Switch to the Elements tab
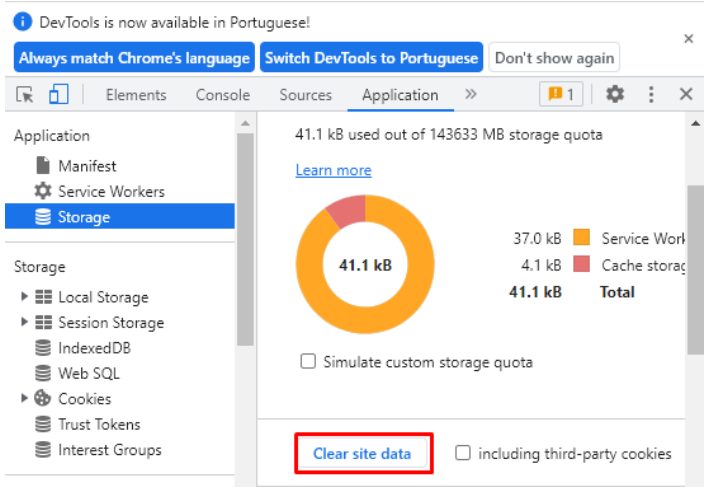Image resolution: width=704 pixels, height=489 pixels. click(136, 95)
